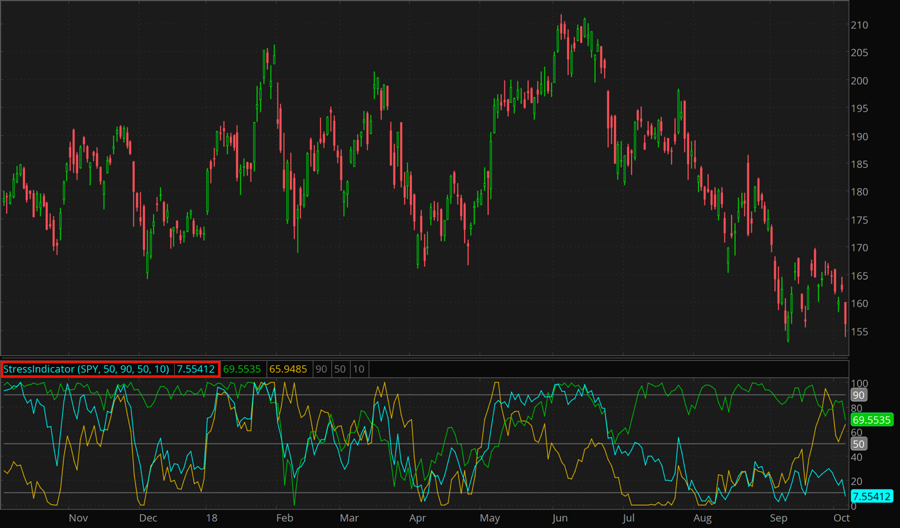Image resolution: width=900 pixels, height=528 pixels.
Task: Select the green 69.5535 value in header
Action: [242, 369]
